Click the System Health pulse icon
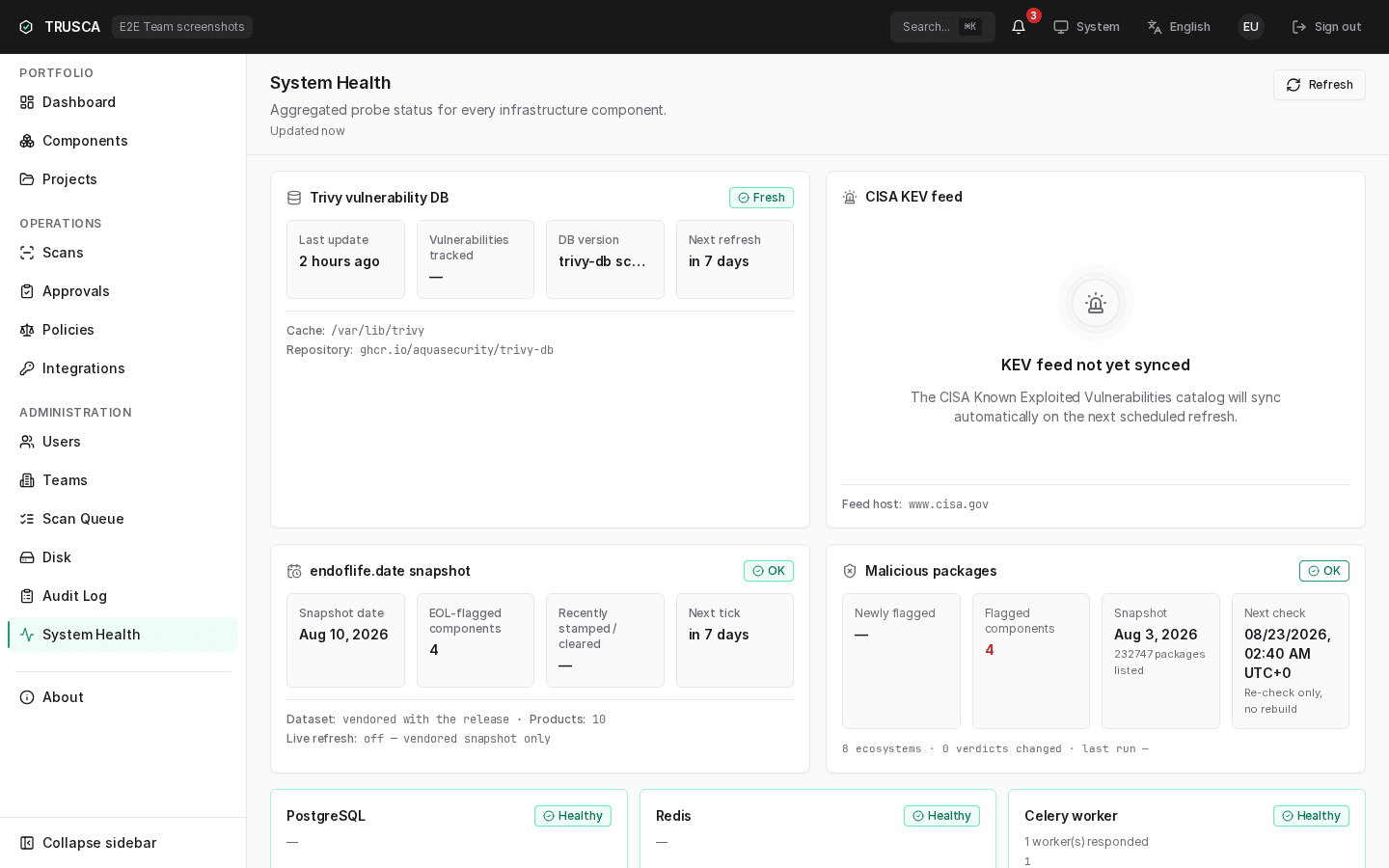 (x=27, y=635)
